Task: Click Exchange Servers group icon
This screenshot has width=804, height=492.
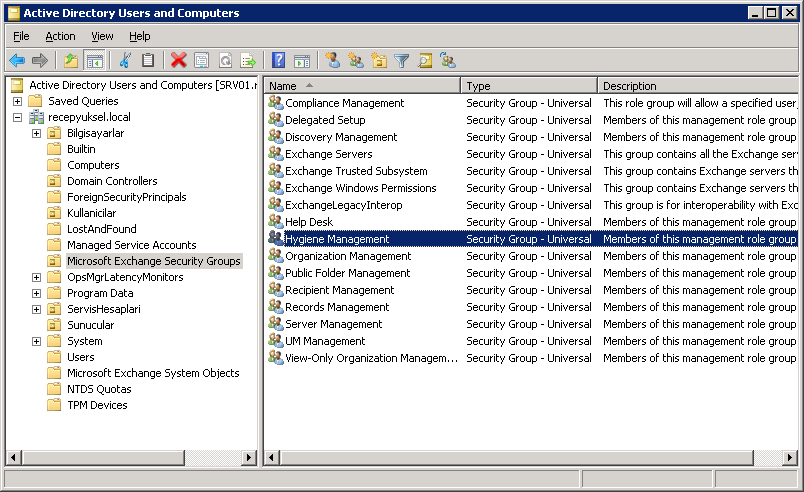Action: tap(275, 154)
